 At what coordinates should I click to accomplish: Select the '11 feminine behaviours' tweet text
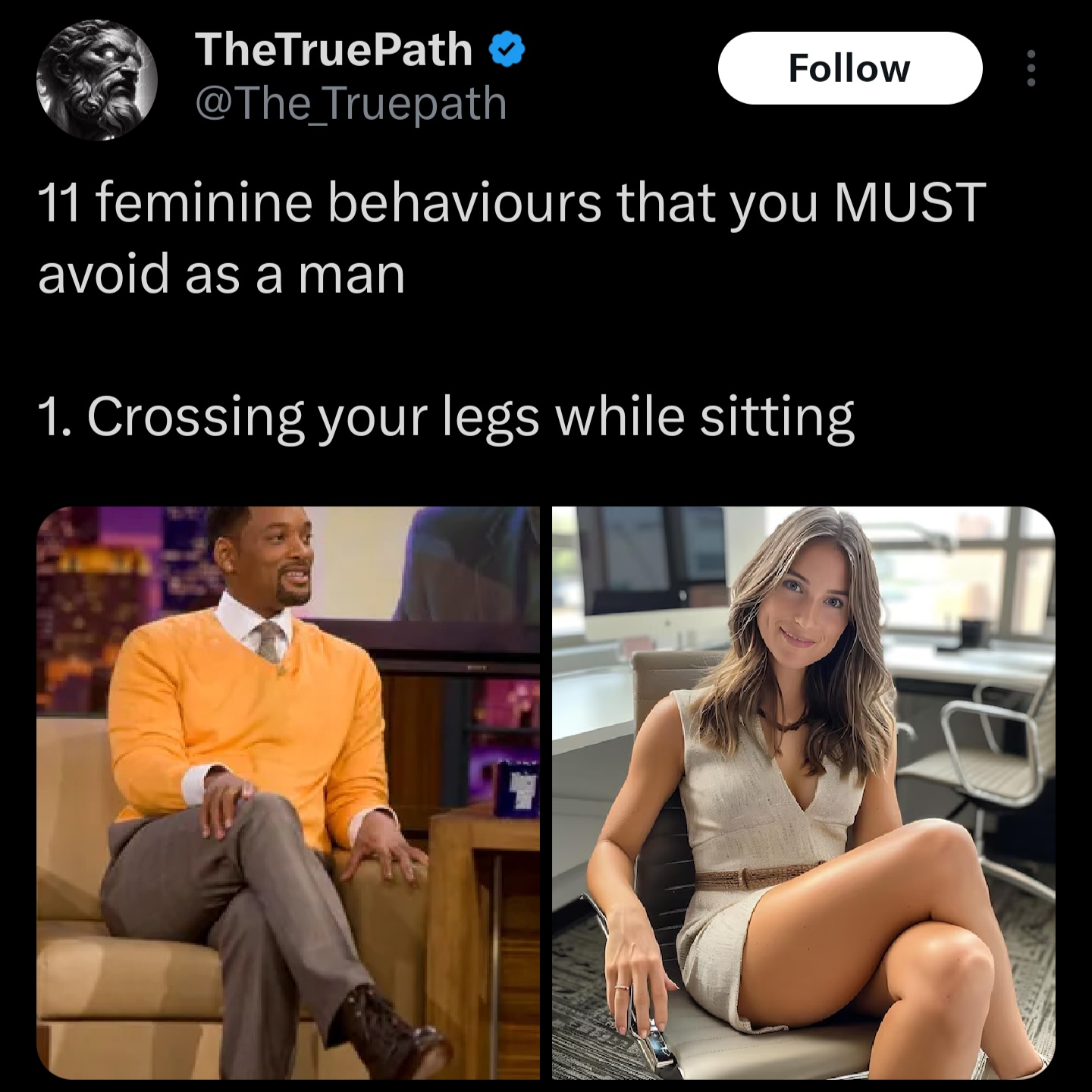(512, 238)
